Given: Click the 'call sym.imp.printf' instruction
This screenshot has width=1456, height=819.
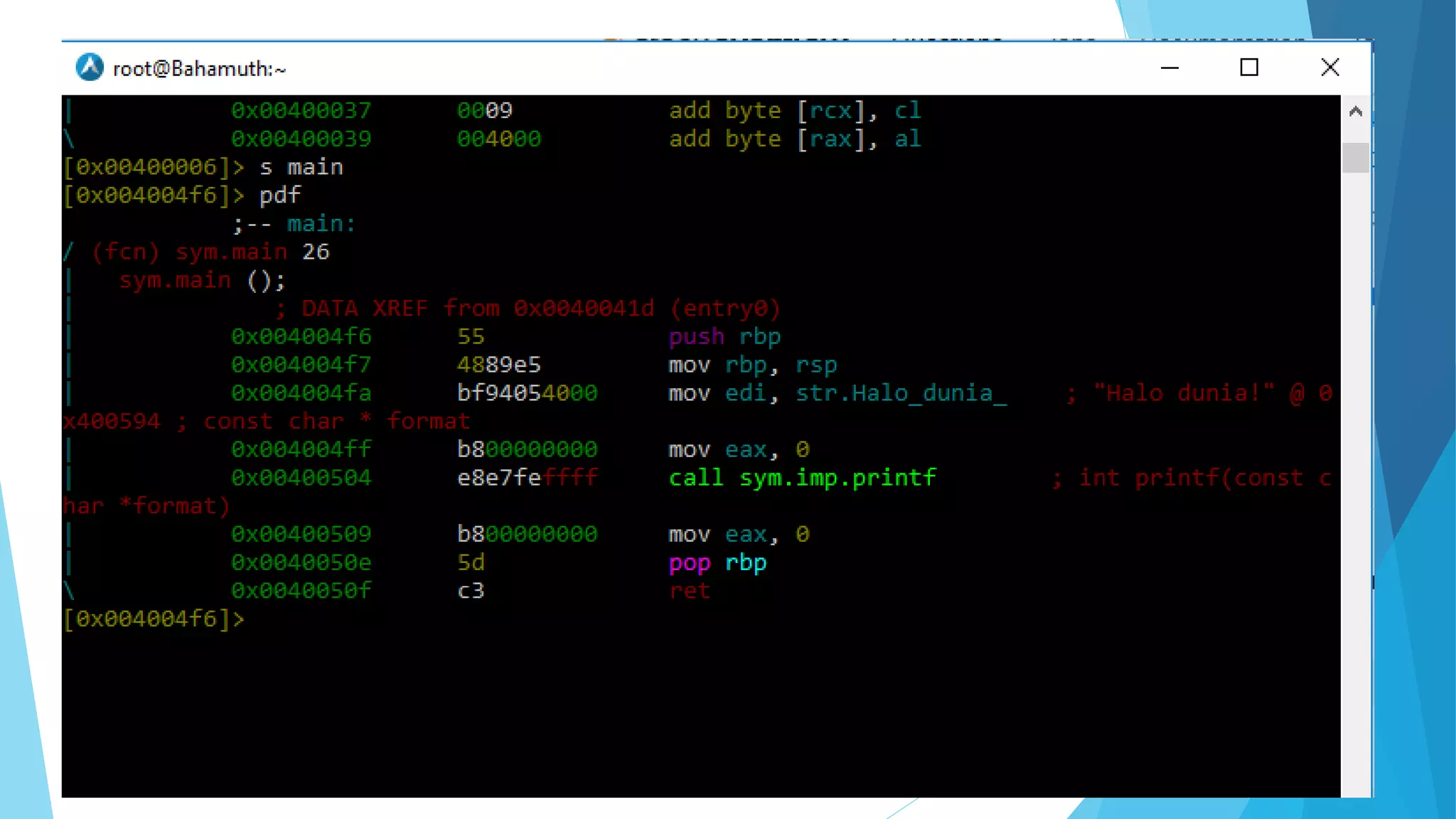Looking at the screenshot, I should pos(802,478).
